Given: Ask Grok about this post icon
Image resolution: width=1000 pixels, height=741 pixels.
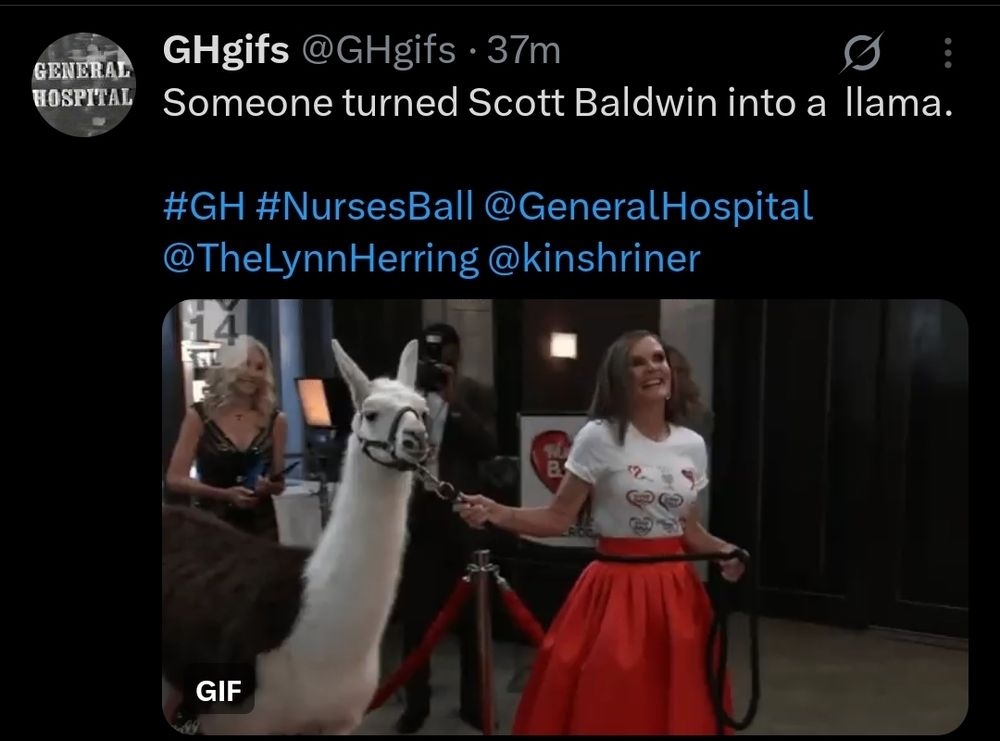Looking at the screenshot, I should (x=862, y=52).
